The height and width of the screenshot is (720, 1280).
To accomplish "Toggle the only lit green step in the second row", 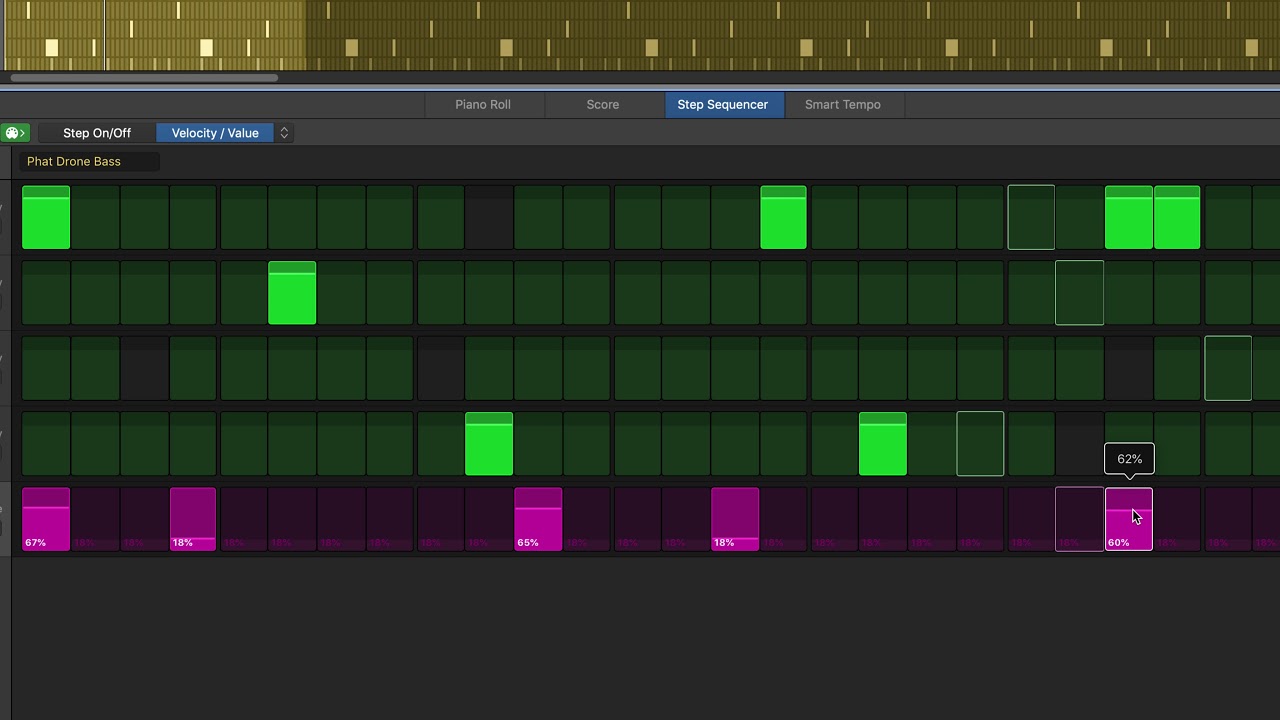I will click(x=292, y=293).
